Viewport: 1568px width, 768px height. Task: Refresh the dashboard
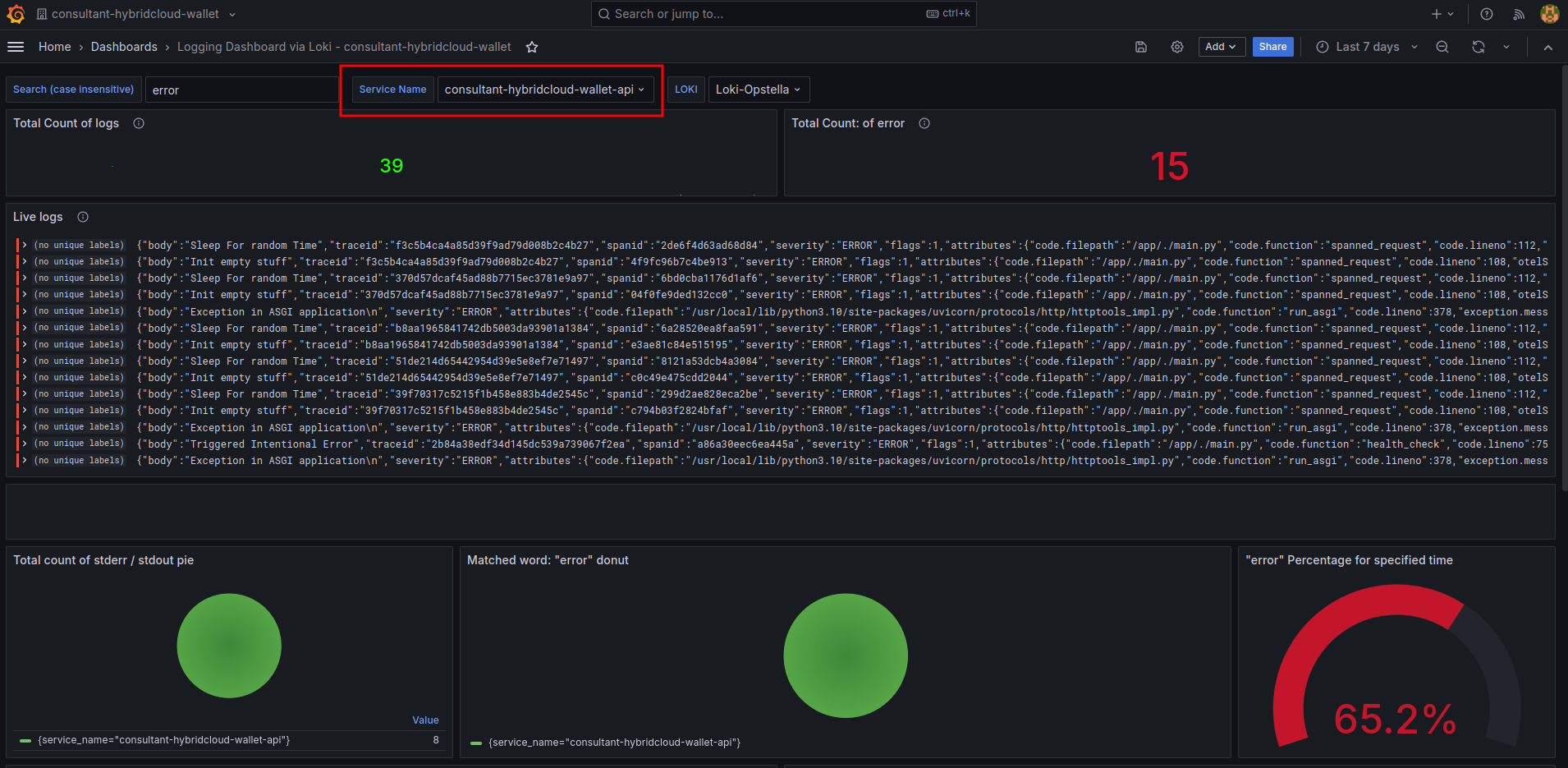point(1479,47)
